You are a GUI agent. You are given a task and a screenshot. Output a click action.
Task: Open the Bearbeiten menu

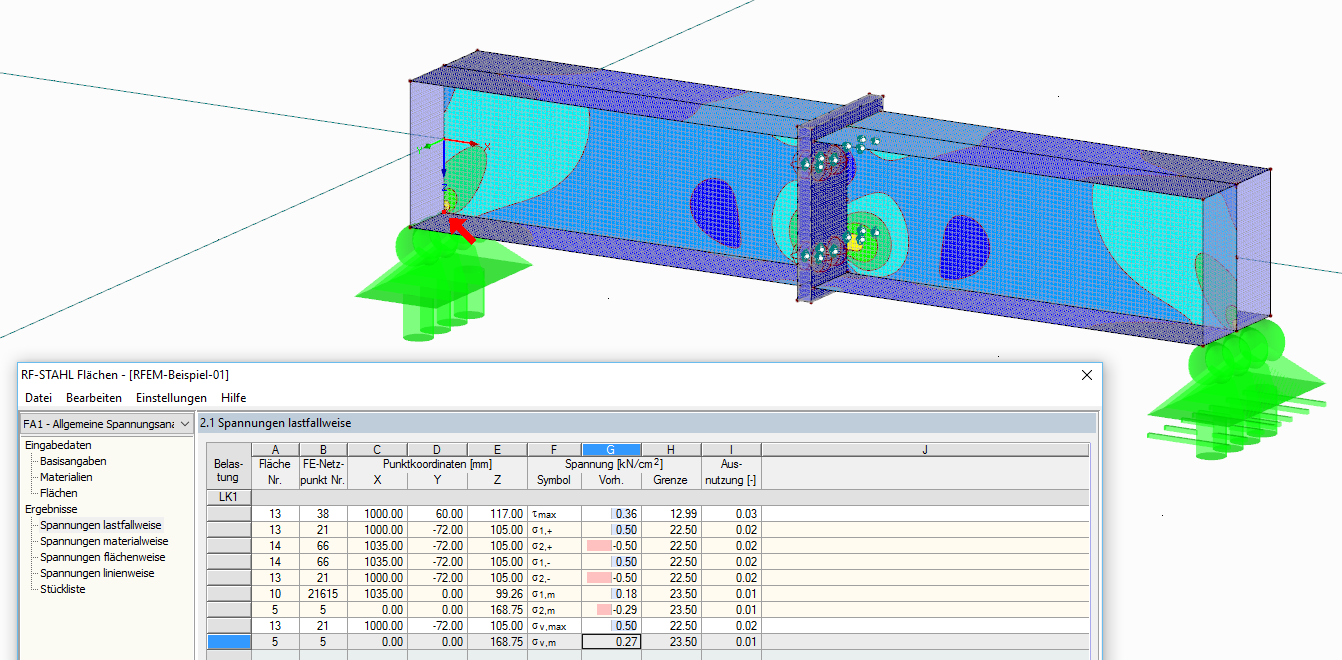point(93,397)
